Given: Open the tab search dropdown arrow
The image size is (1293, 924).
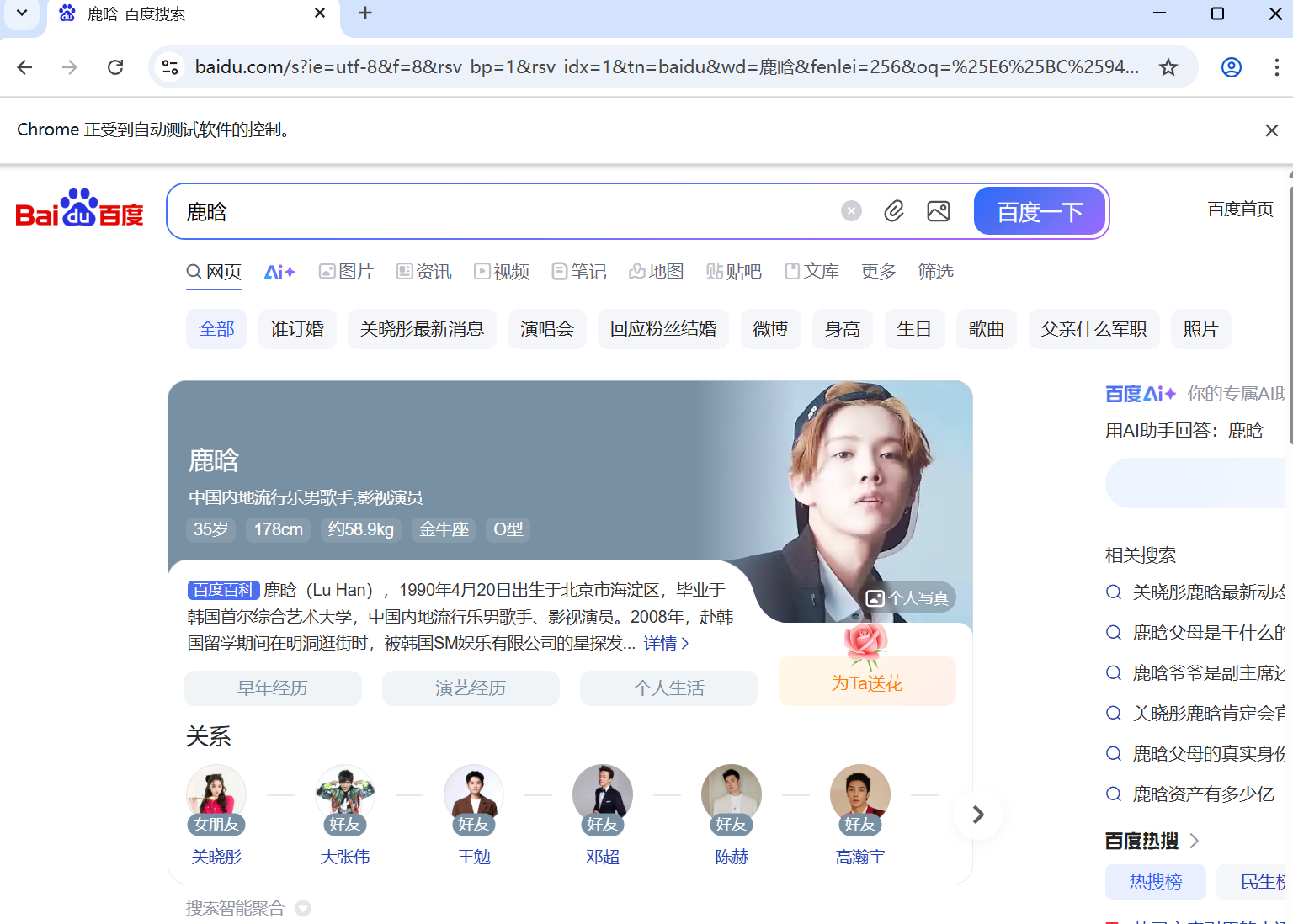Looking at the screenshot, I should [x=22, y=13].
